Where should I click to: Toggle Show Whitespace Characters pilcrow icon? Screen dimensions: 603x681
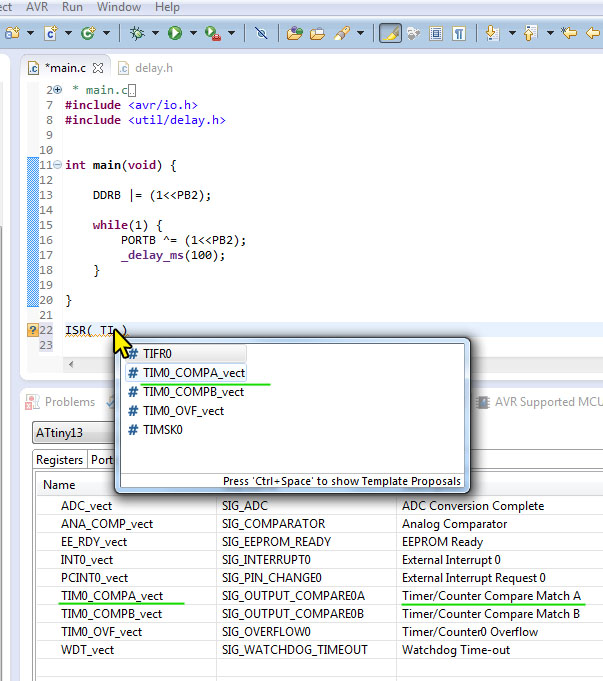pyautogui.click(x=458, y=33)
